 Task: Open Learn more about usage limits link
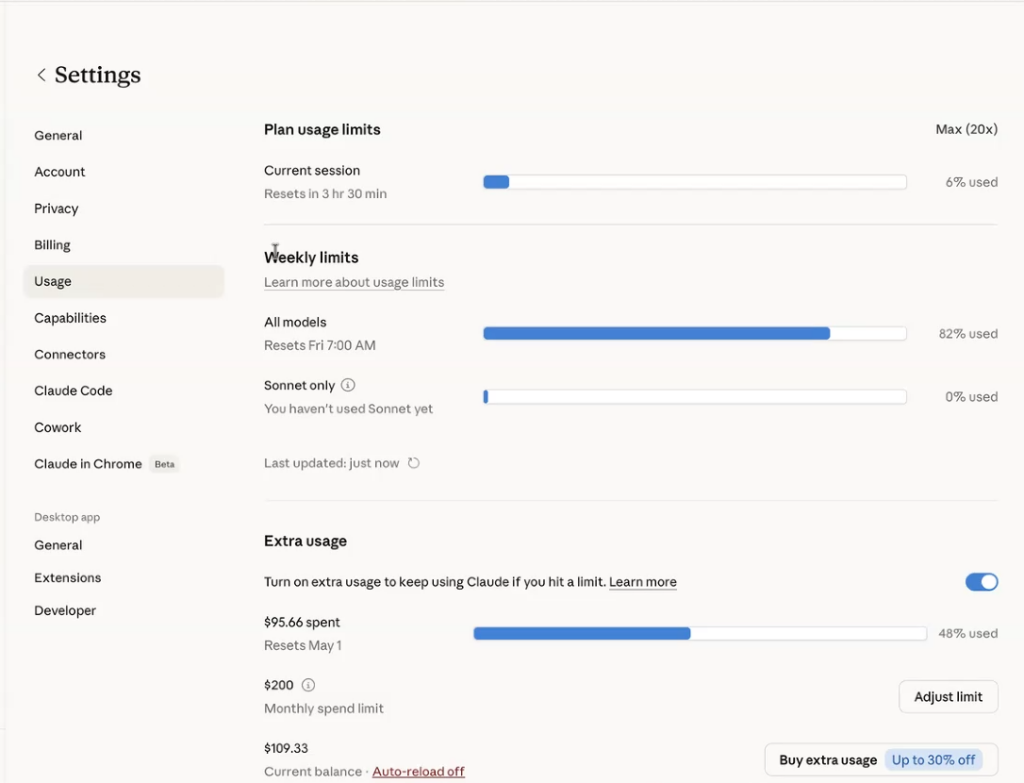[x=354, y=283]
